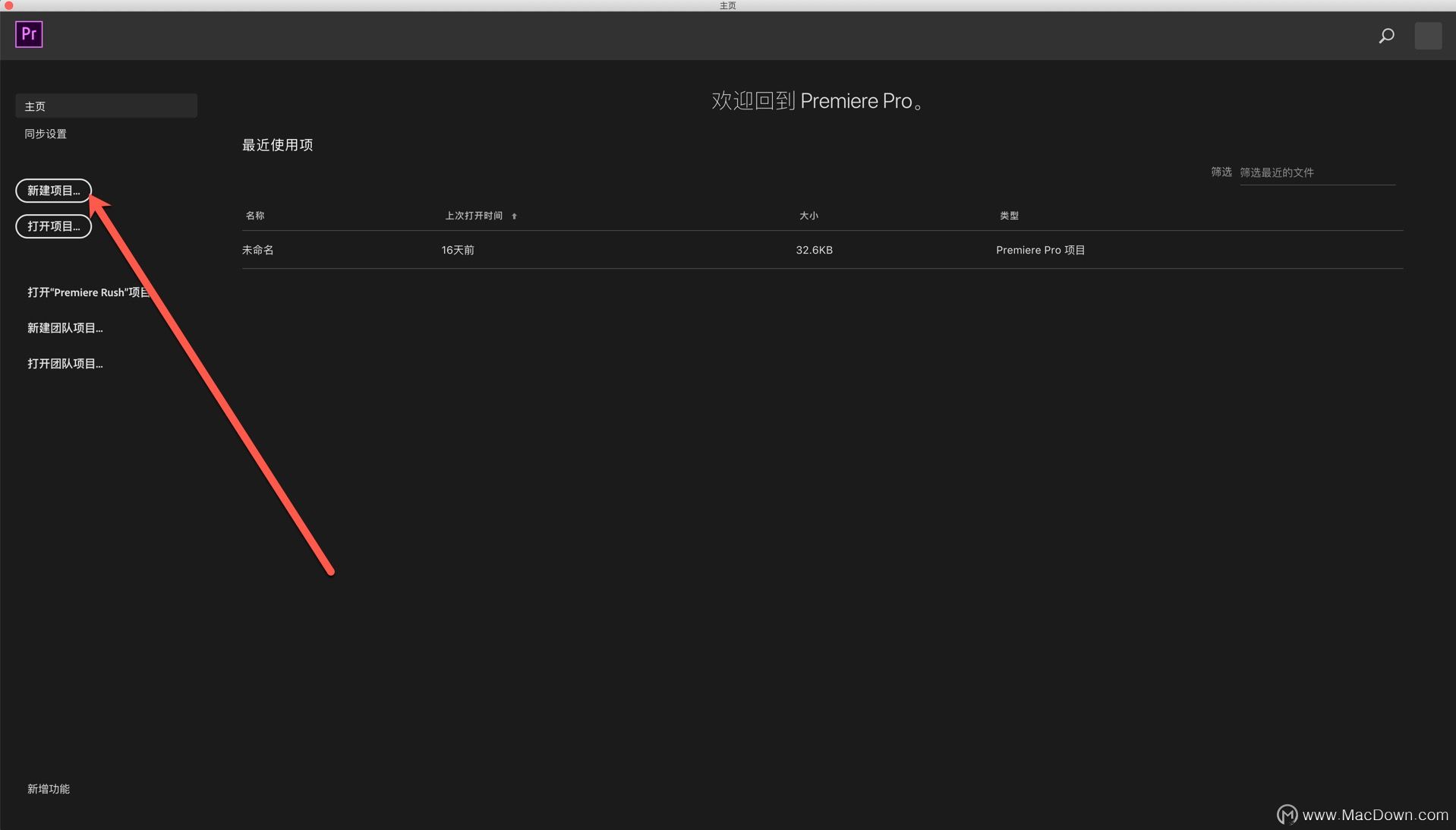Sort by the 大小 column header
This screenshot has width=1456, height=830.
(808, 216)
